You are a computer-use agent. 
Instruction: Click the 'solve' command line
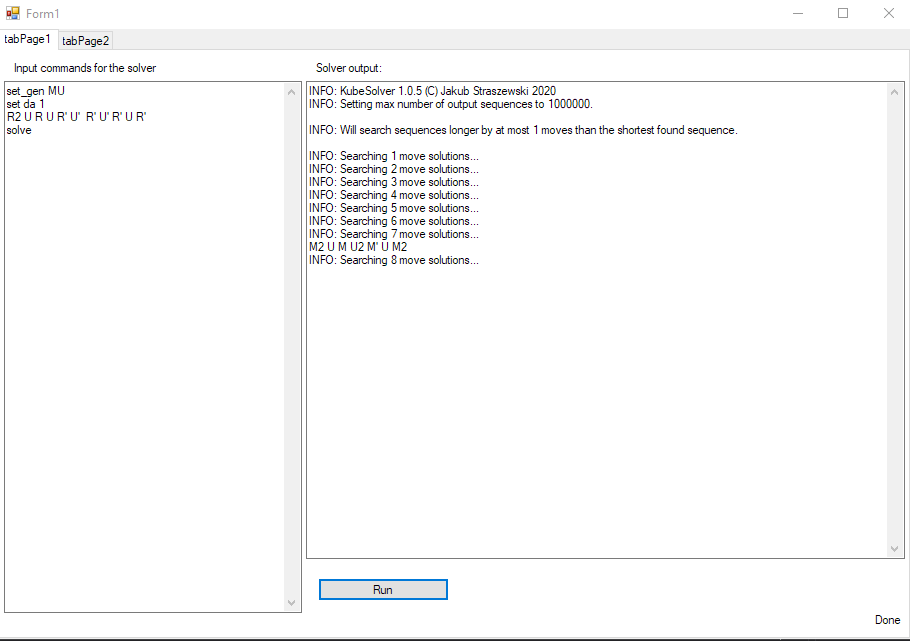[19, 130]
